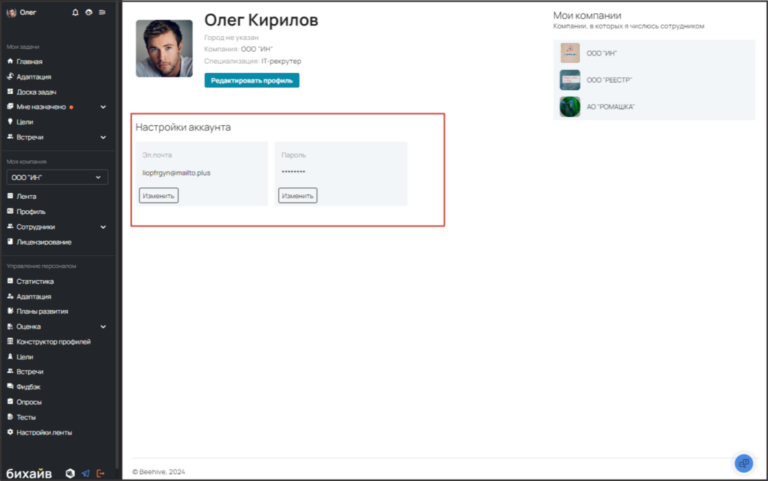This screenshot has width=768, height=481.
Task: Expand the Сотрудники submenu chevron
Action: [102, 227]
